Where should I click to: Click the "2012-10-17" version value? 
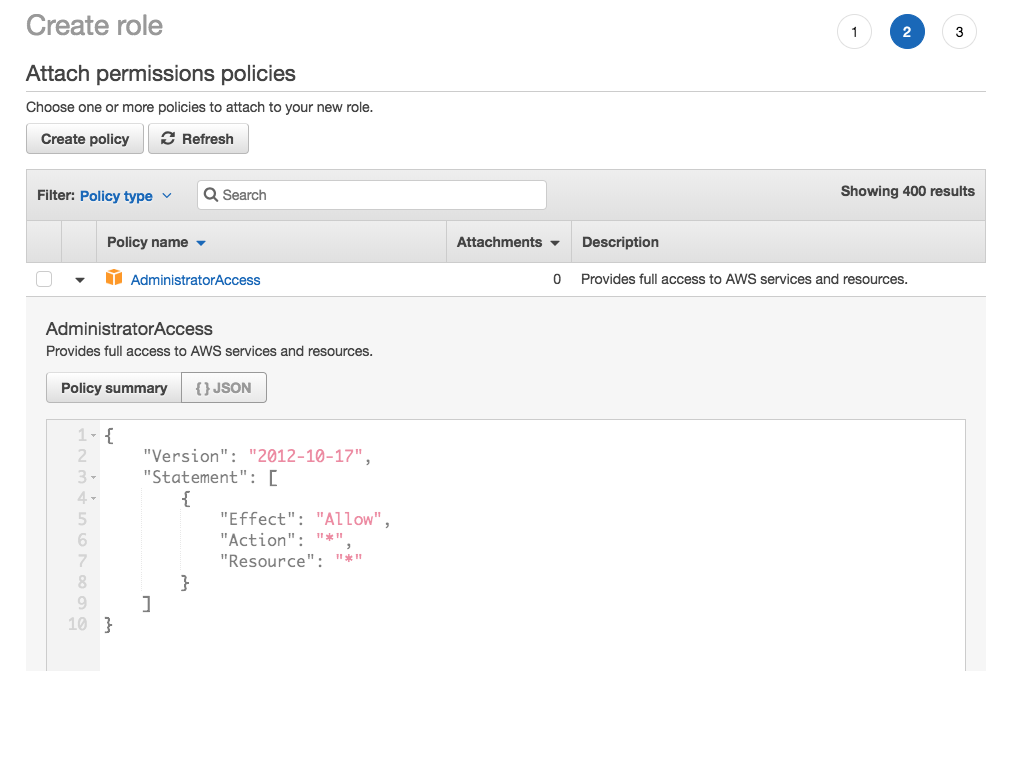(x=306, y=456)
